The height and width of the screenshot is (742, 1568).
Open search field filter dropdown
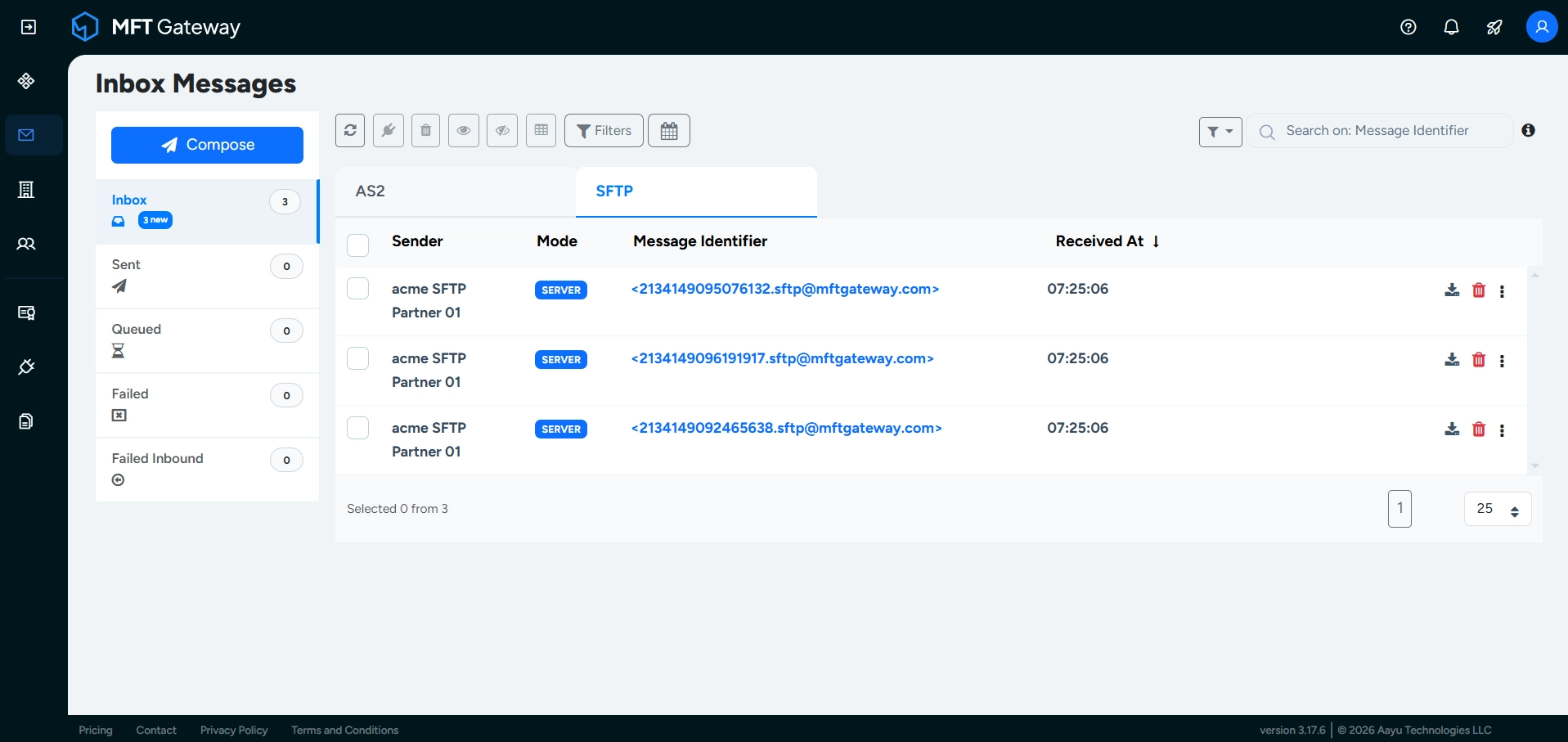coord(1220,132)
